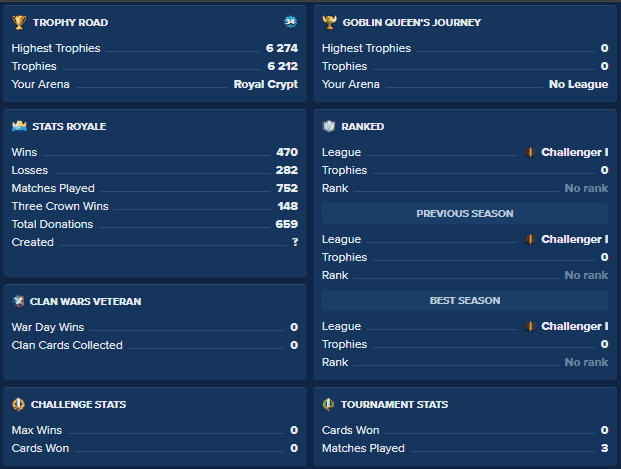Click the No League arena value

[578, 84]
